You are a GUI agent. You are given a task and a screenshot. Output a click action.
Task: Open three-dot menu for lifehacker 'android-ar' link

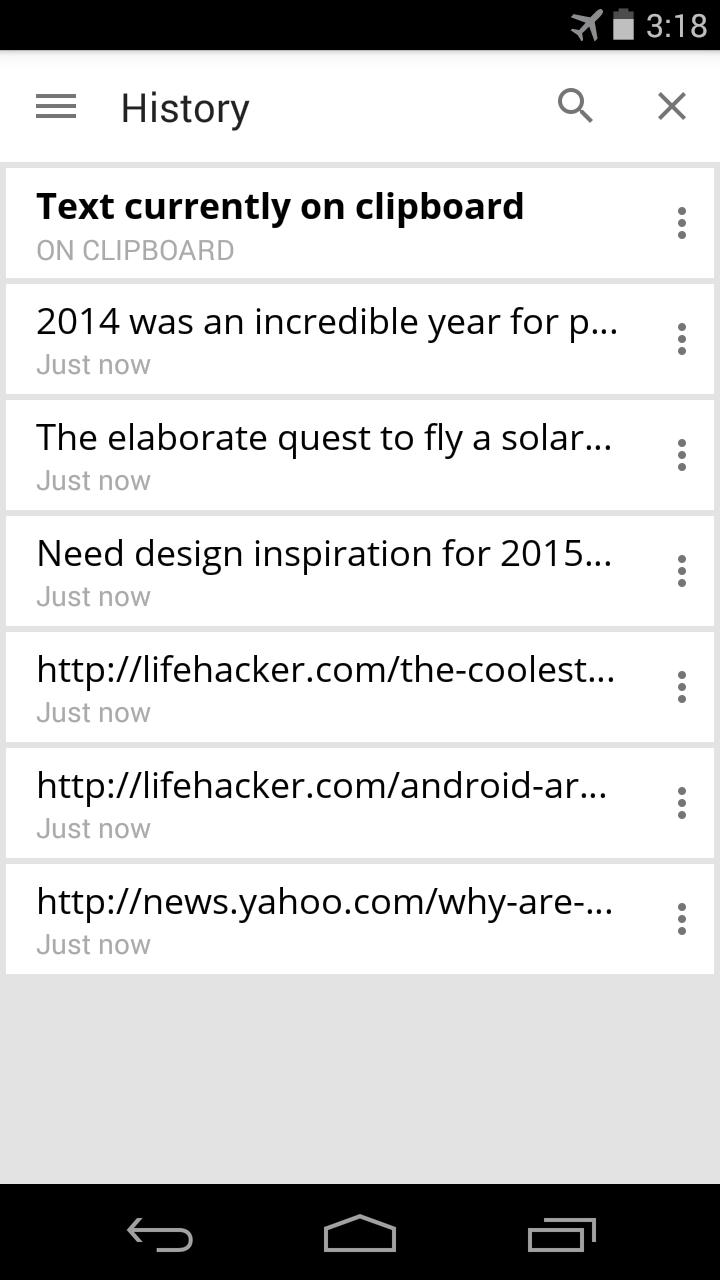pos(681,803)
